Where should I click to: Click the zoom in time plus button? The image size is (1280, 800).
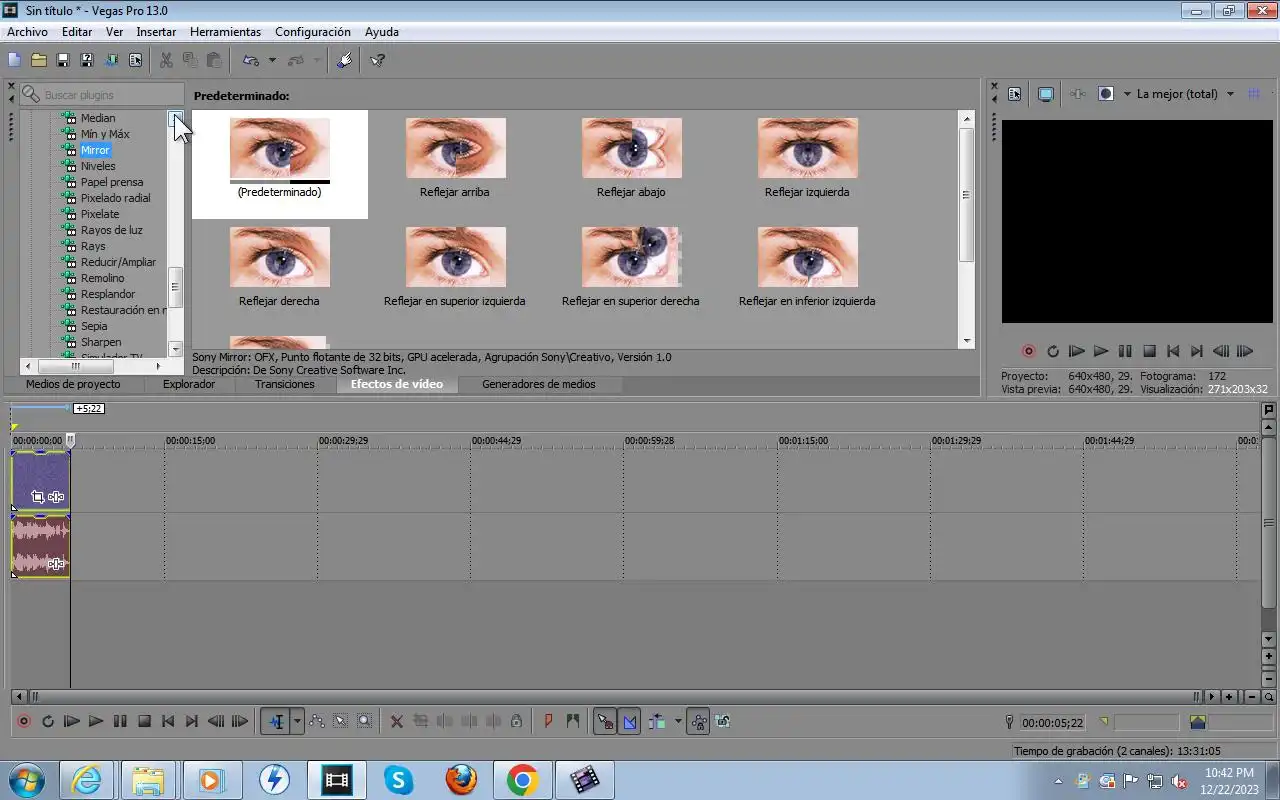[x=1229, y=697]
